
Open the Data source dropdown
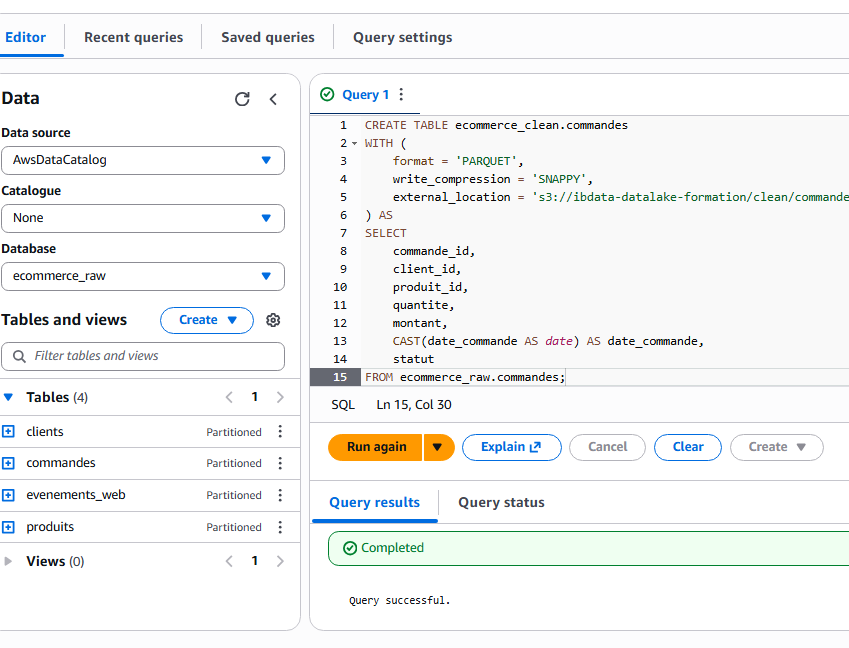143,160
